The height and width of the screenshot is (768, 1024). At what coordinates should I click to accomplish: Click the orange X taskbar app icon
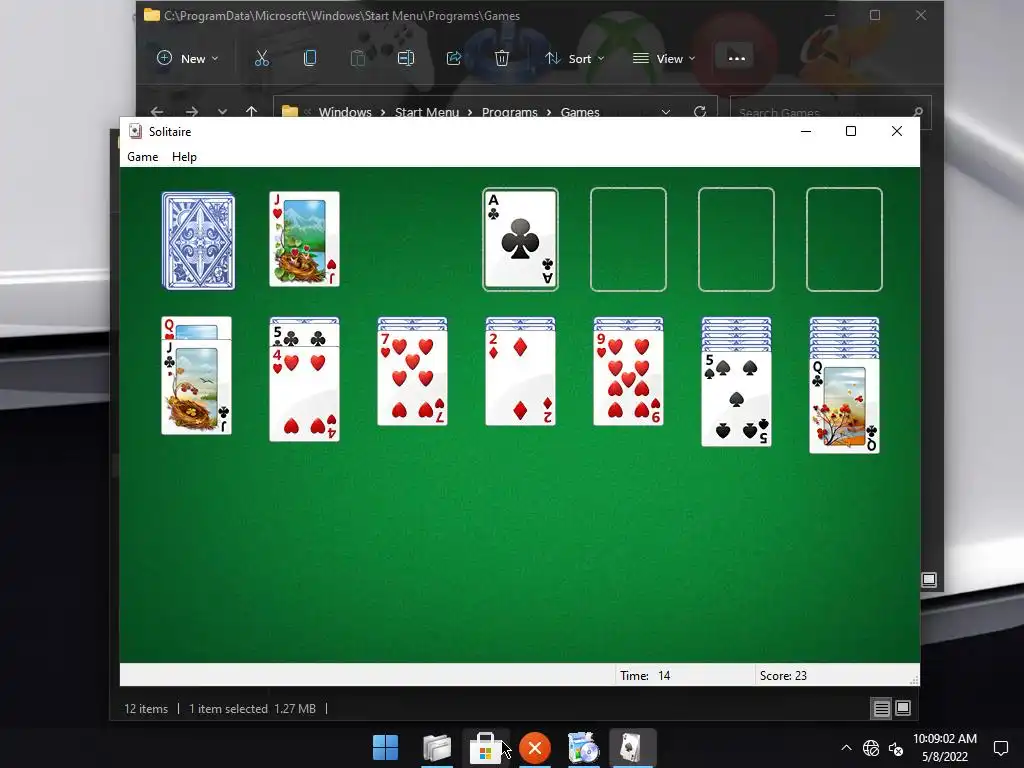[x=535, y=748]
